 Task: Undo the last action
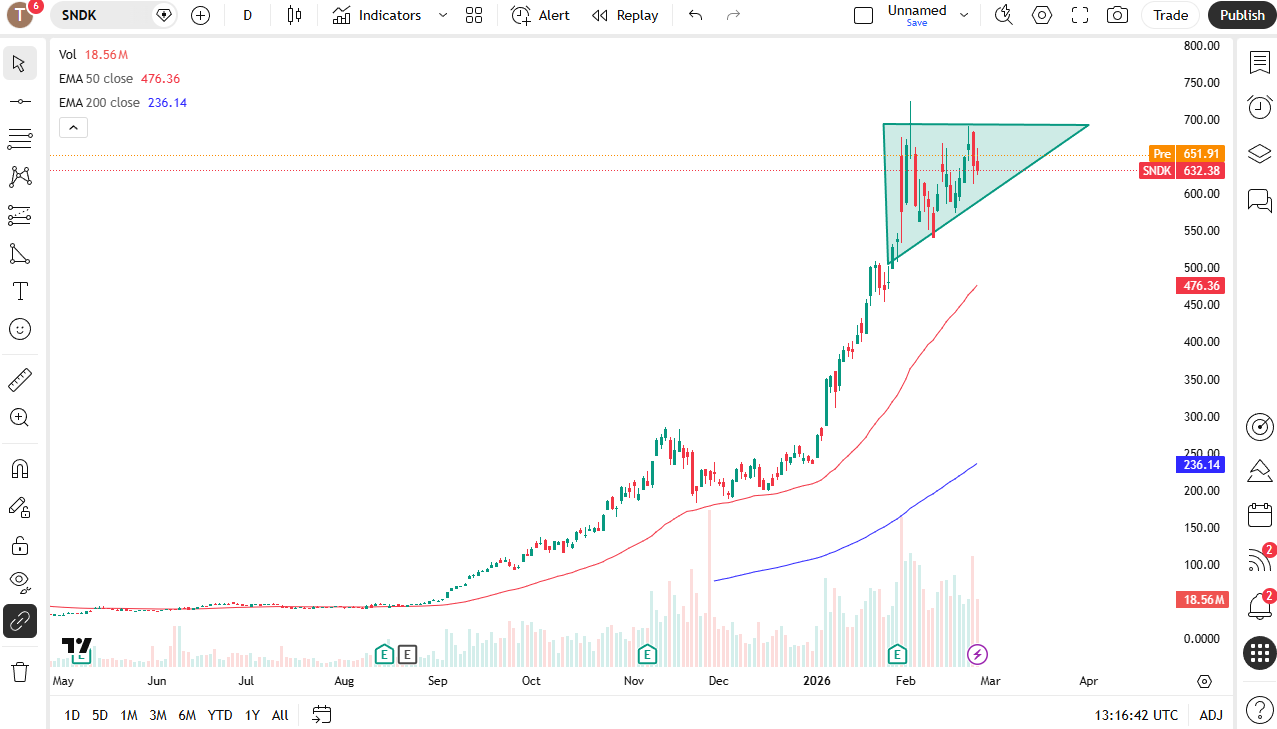click(x=696, y=15)
